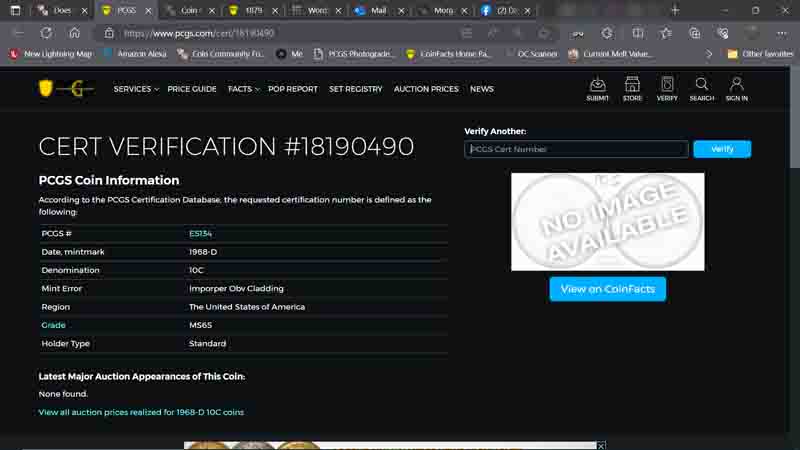This screenshot has height=450, width=800.
Task: Open SET REGISTRY page
Action: tap(356, 89)
